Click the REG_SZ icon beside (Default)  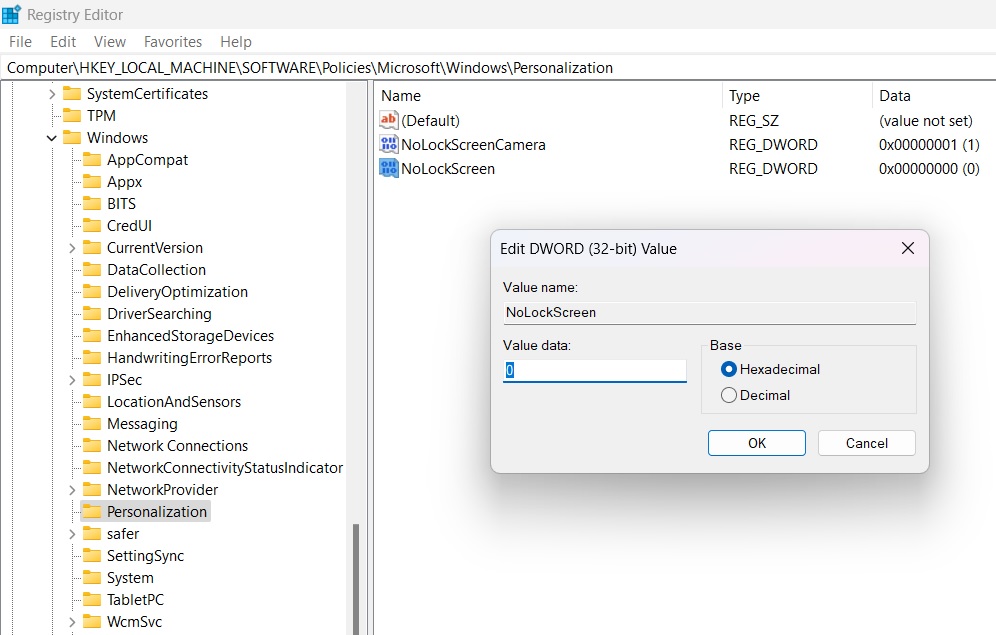coord(387,121)
